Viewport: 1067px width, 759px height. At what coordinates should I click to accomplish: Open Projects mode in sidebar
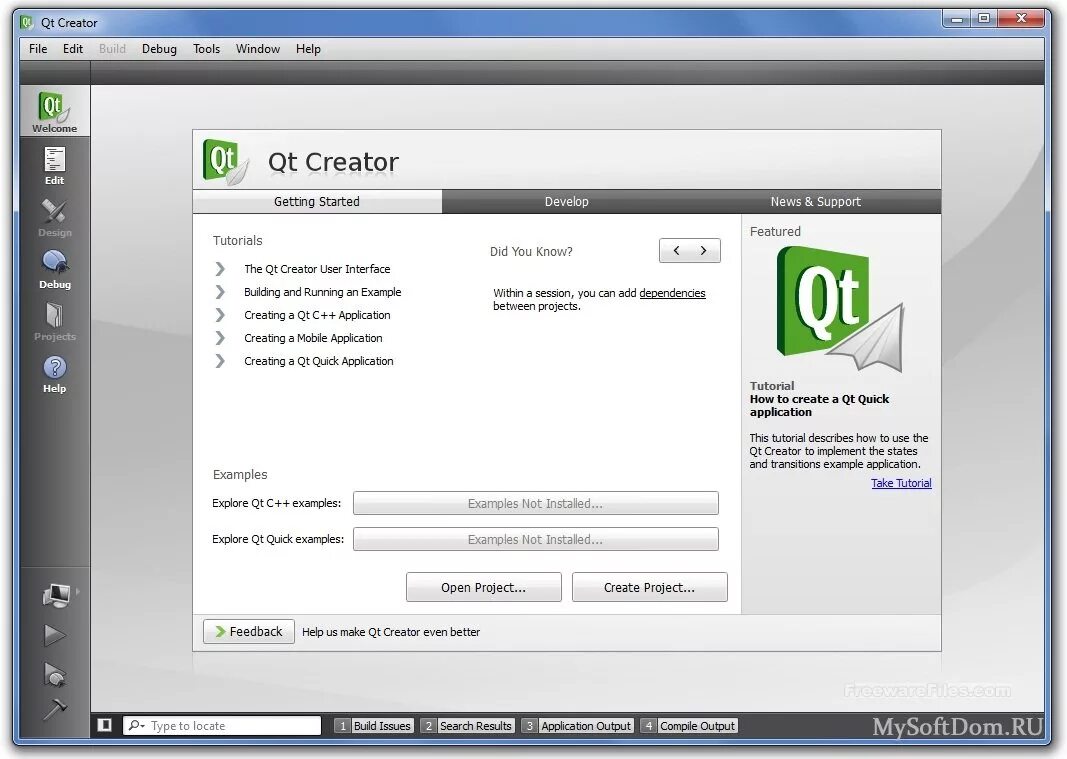[54, 322]
